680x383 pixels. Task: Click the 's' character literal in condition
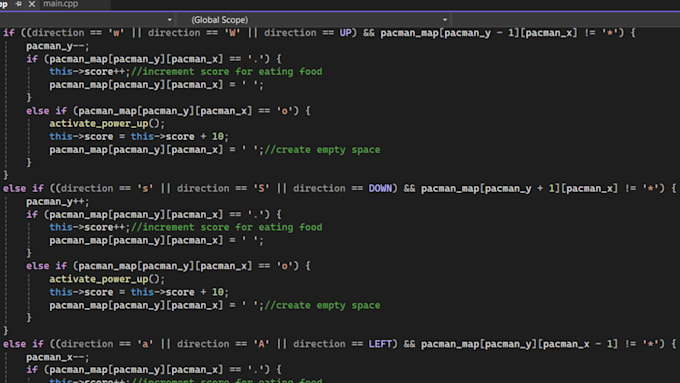click(x=145, y=188)
